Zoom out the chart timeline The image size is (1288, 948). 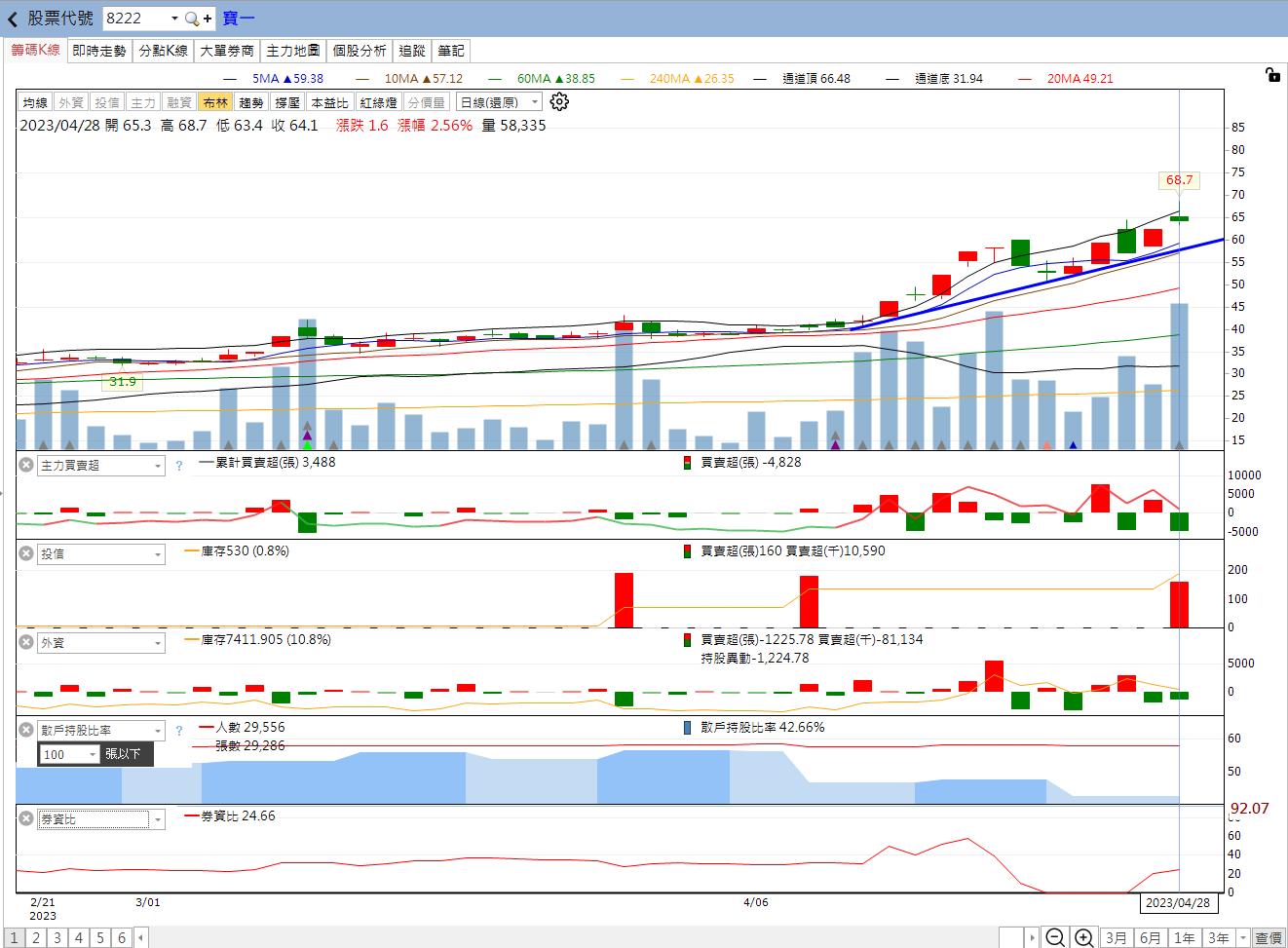(x=1055, y=937)
